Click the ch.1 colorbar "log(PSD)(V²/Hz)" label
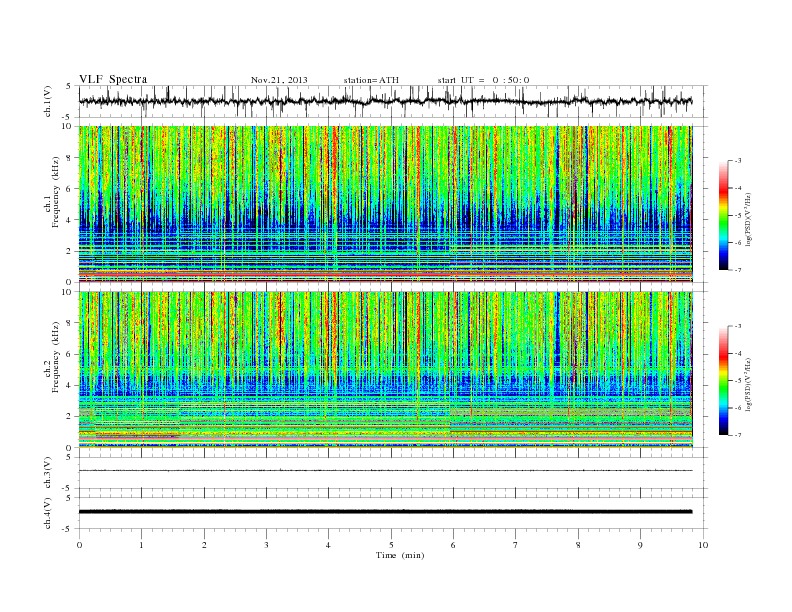Image resolution: width=792 pixels, height=612 pixels. 748,219
